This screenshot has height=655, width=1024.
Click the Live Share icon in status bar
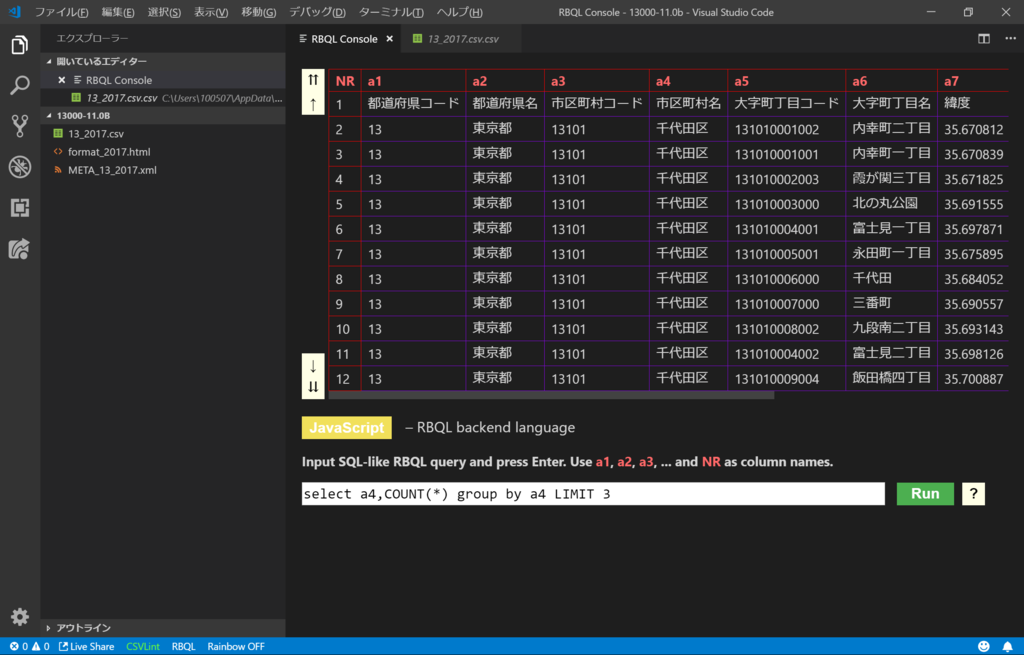(x=86, y=646)
